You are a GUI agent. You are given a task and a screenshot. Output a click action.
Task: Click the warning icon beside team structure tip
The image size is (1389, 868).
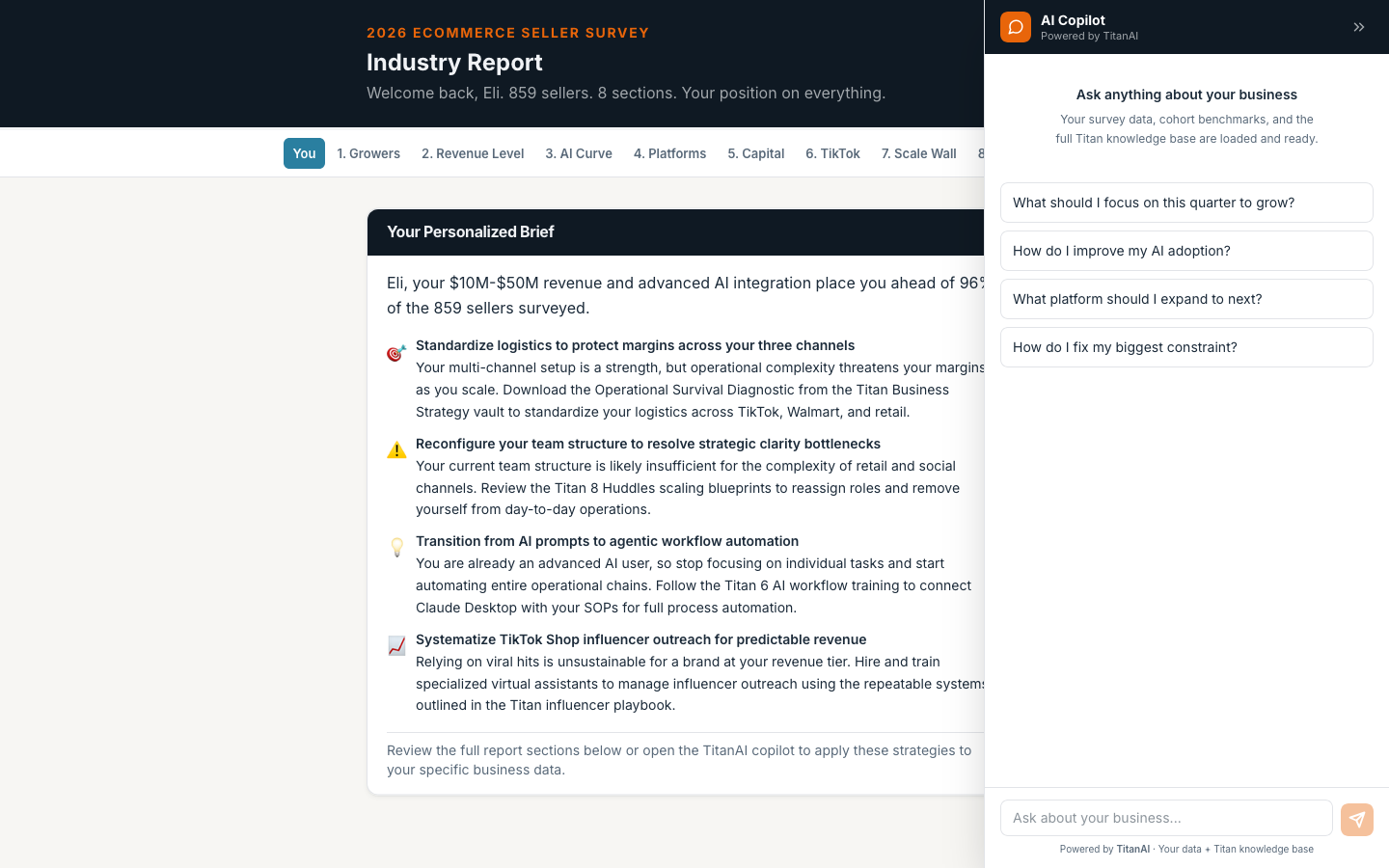[396, 449]
